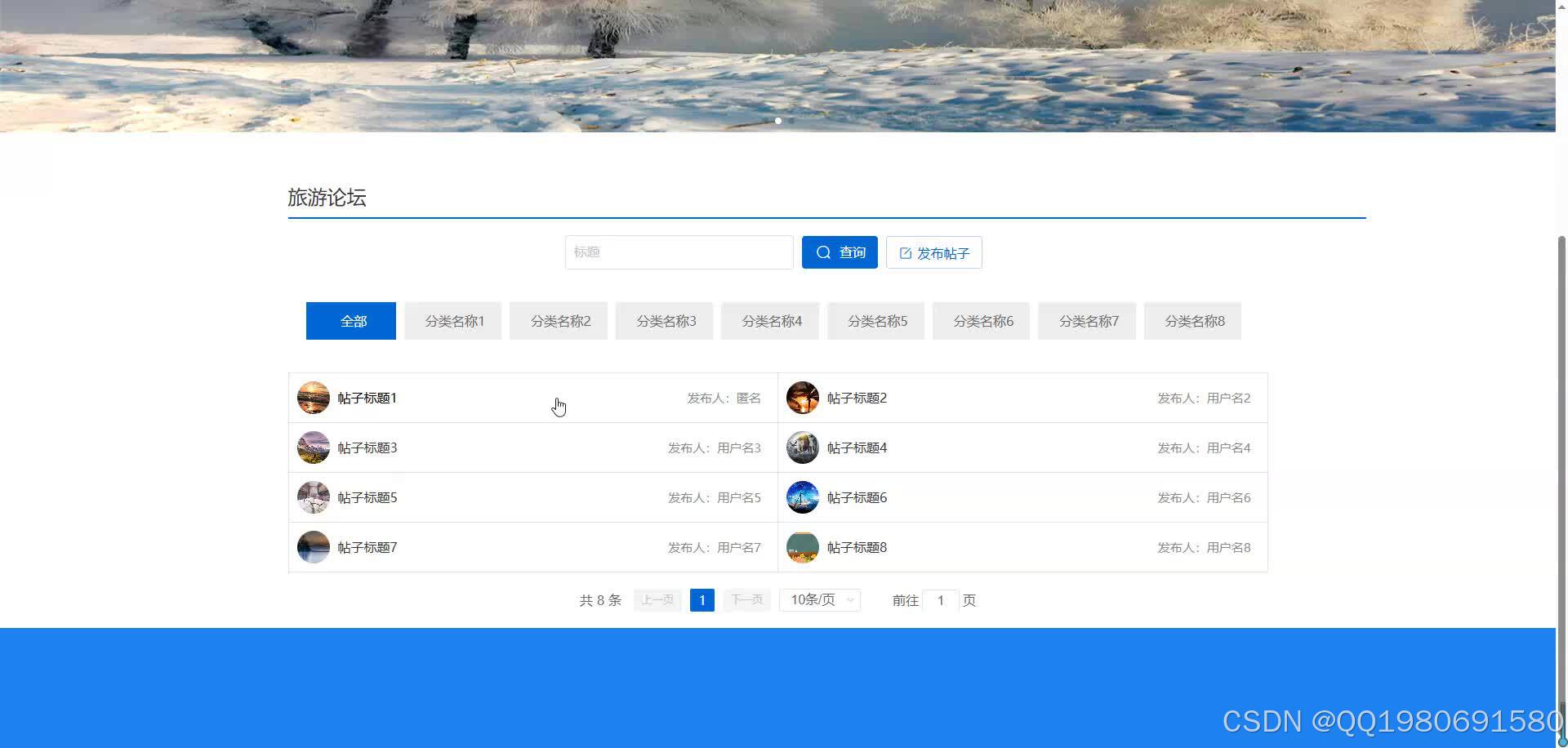The width and height of the screenshot is (1568, 748).
Task: Click the avatar icon next to 帖子标题4
Action: (803, 447)
